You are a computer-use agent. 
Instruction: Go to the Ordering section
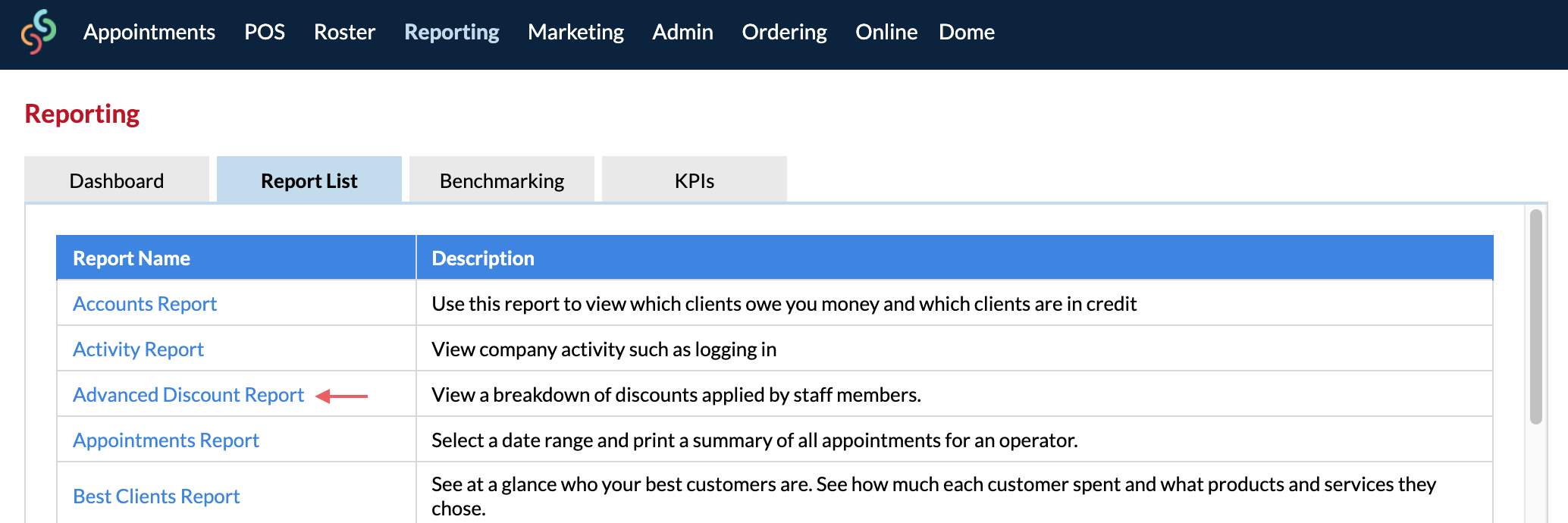pyautogui.click(x=784, y=32)
